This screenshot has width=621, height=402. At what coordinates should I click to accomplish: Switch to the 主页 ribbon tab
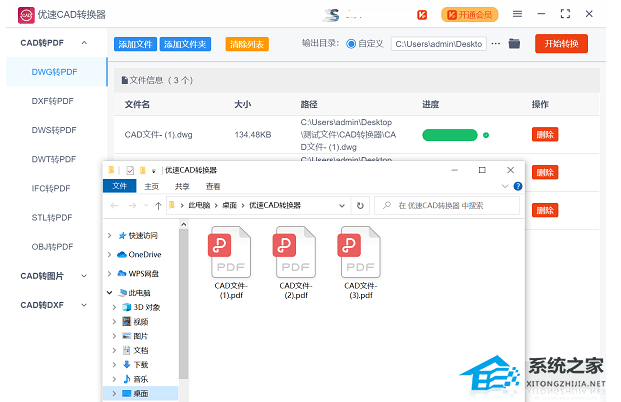pos(151,186)
